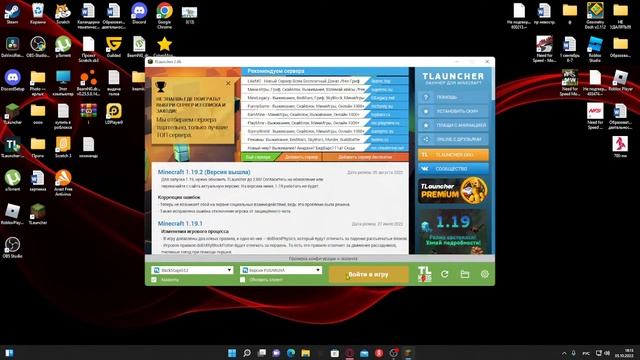
Task: Click the microphone icon in the system tray
Action: coord(573,353)
